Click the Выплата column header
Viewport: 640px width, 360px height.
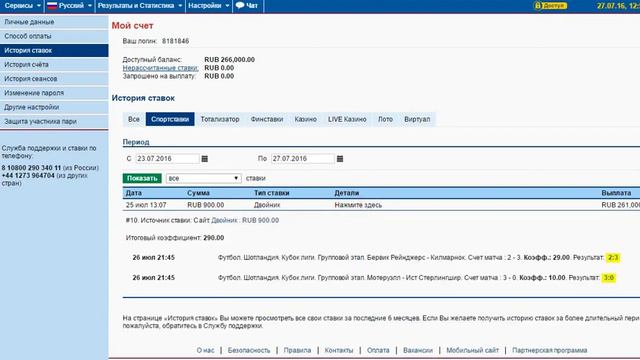tap(616, 193)
